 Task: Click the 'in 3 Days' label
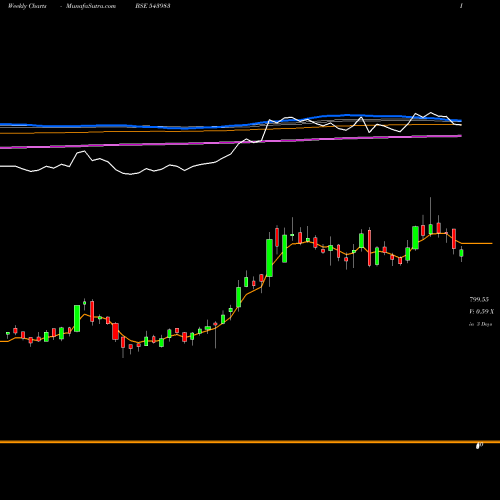[480, 324]
